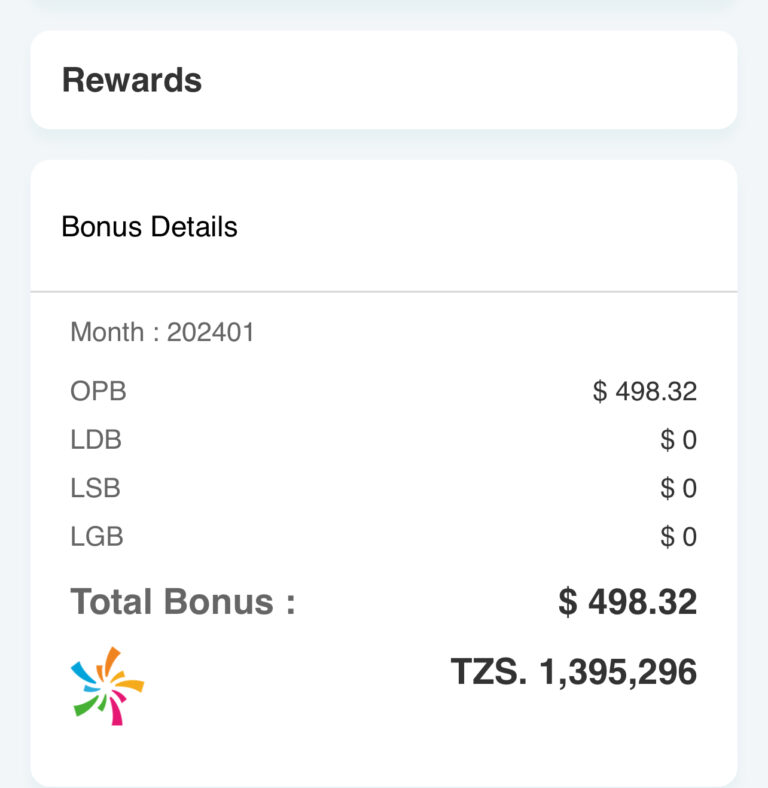Select the LSB bonus label
This screenshot has width=768, height=788.
[96, 489]
